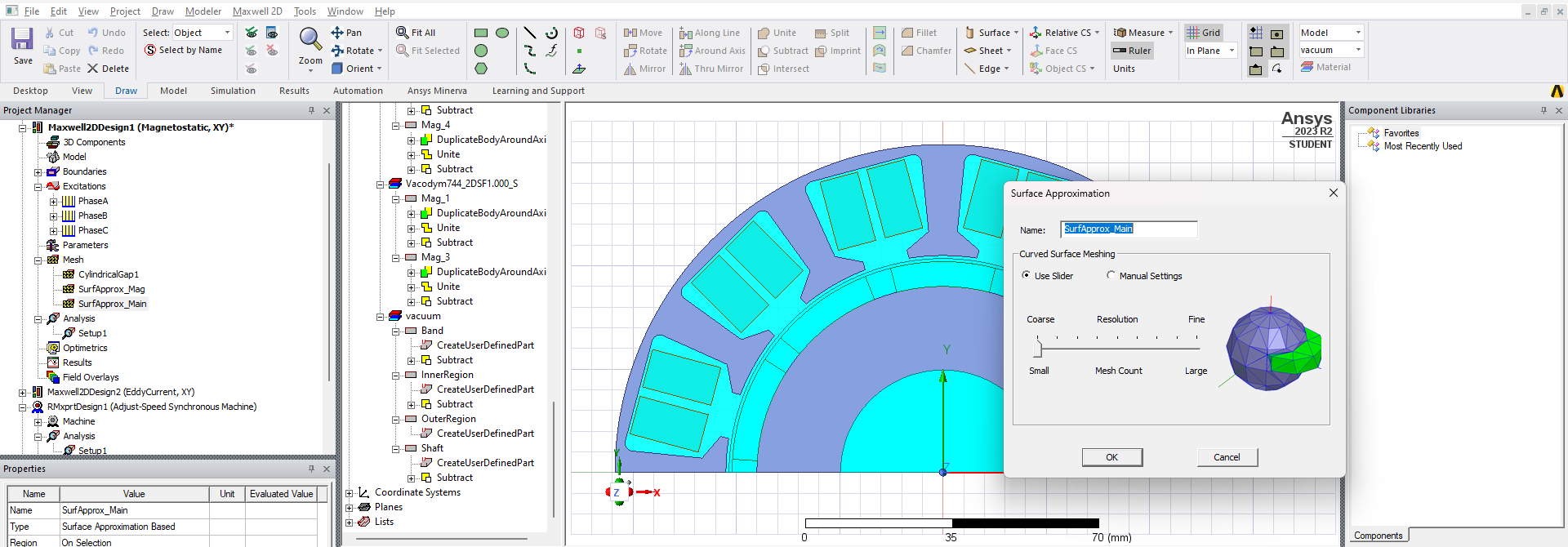Select the ellipse drawing tool
1568x547 pixels.
[502, 33]
